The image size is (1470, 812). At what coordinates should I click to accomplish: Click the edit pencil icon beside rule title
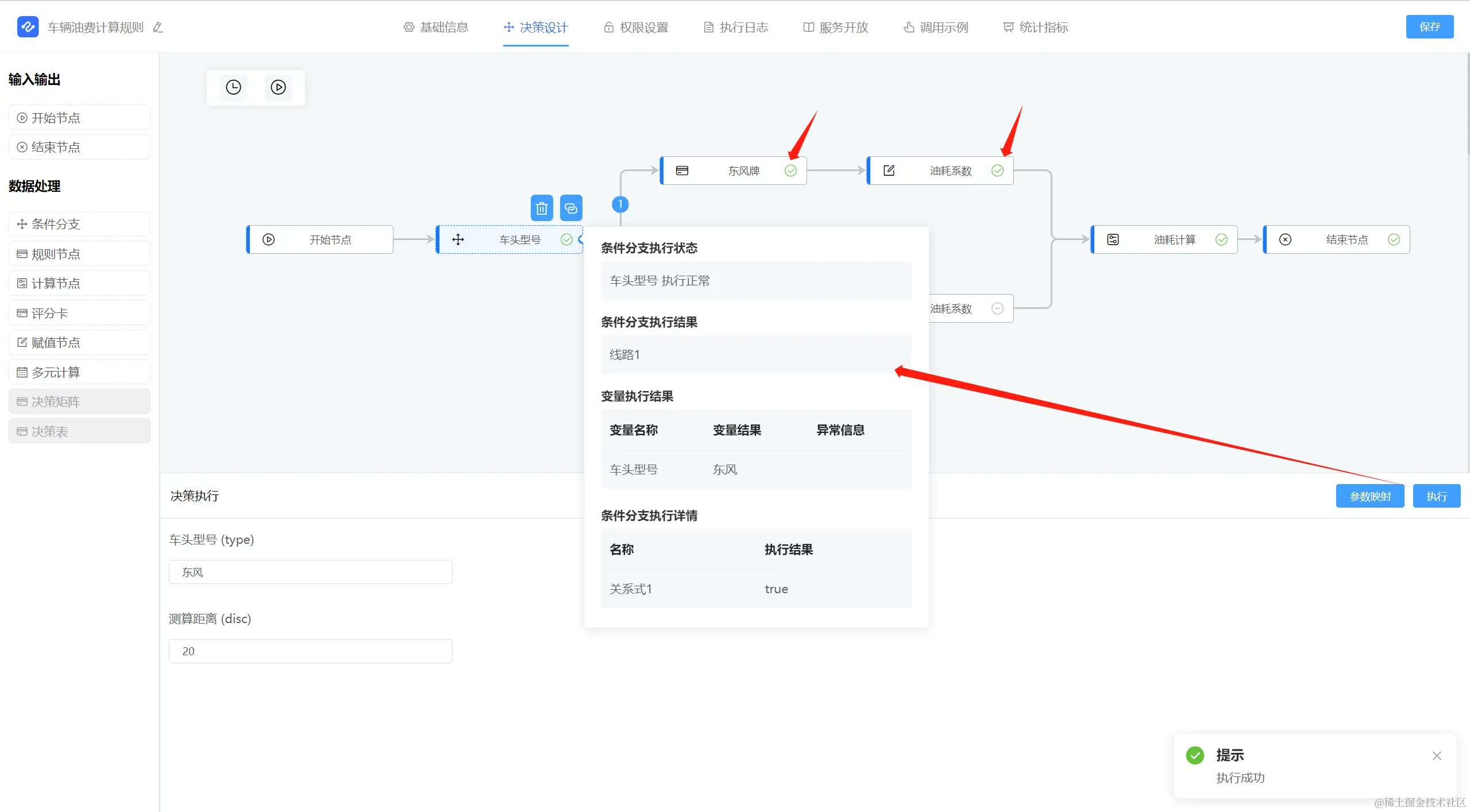click(x=158, y=28)
